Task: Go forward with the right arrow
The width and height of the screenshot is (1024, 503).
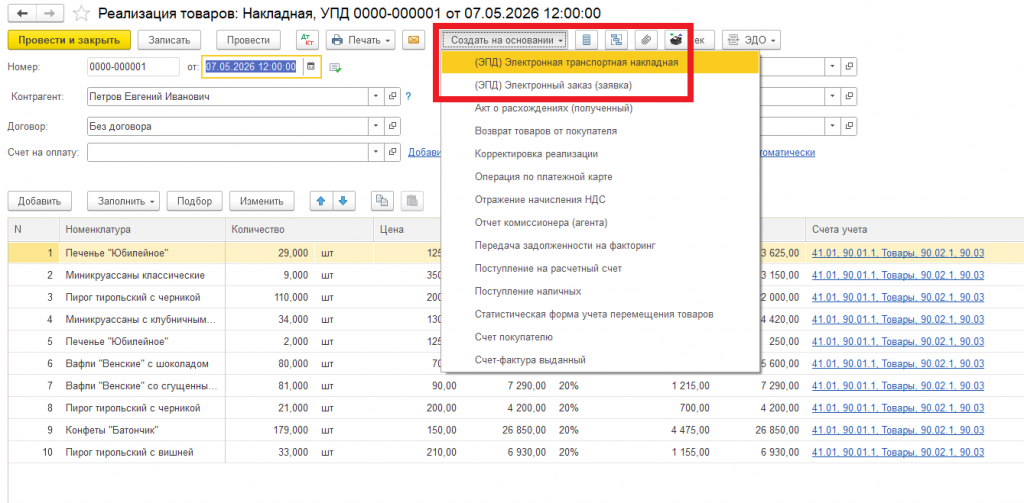Action: pos(48,13)
